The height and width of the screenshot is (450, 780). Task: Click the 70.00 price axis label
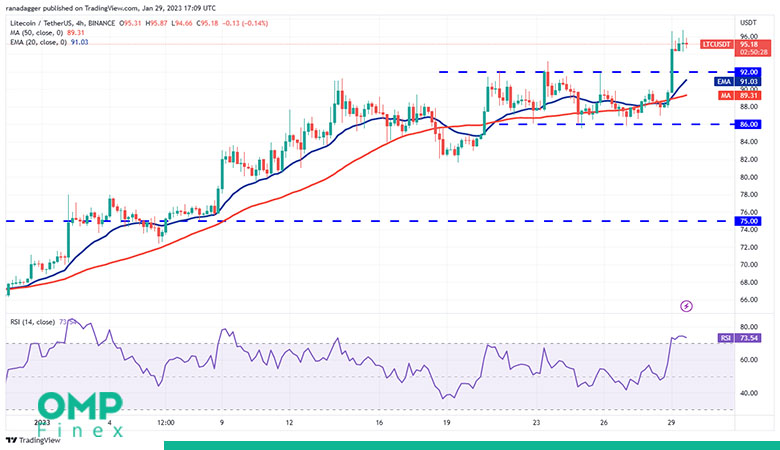pos(749,265)
